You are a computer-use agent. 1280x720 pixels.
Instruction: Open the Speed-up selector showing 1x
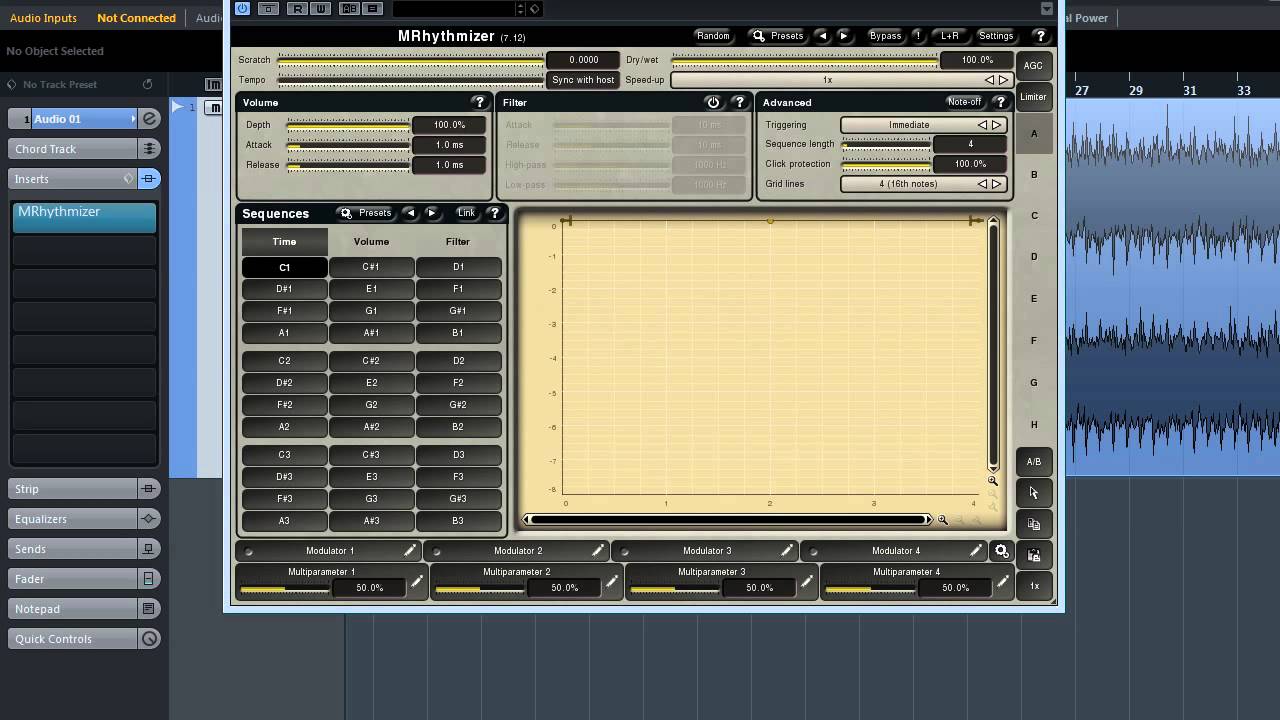coord(841,80)
